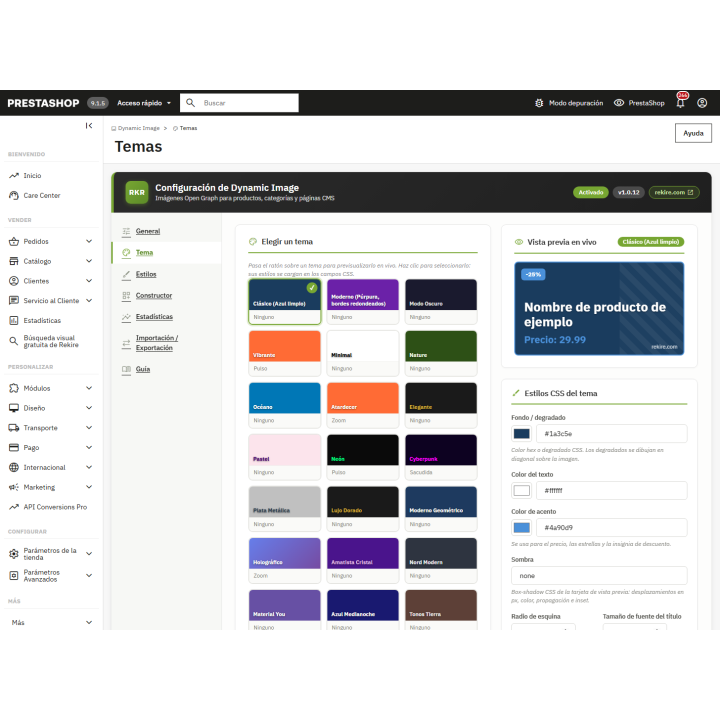Open the General tab
Screen dimensions: 720x720
tap(148, 231)
